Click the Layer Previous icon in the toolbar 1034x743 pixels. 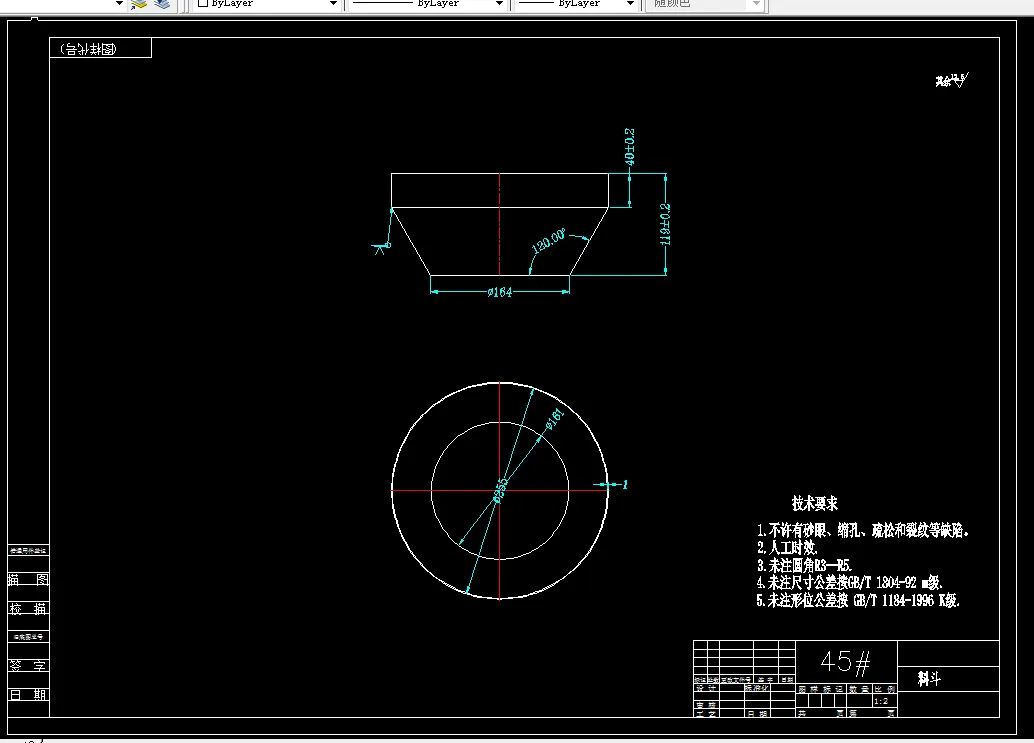(138, 4)
